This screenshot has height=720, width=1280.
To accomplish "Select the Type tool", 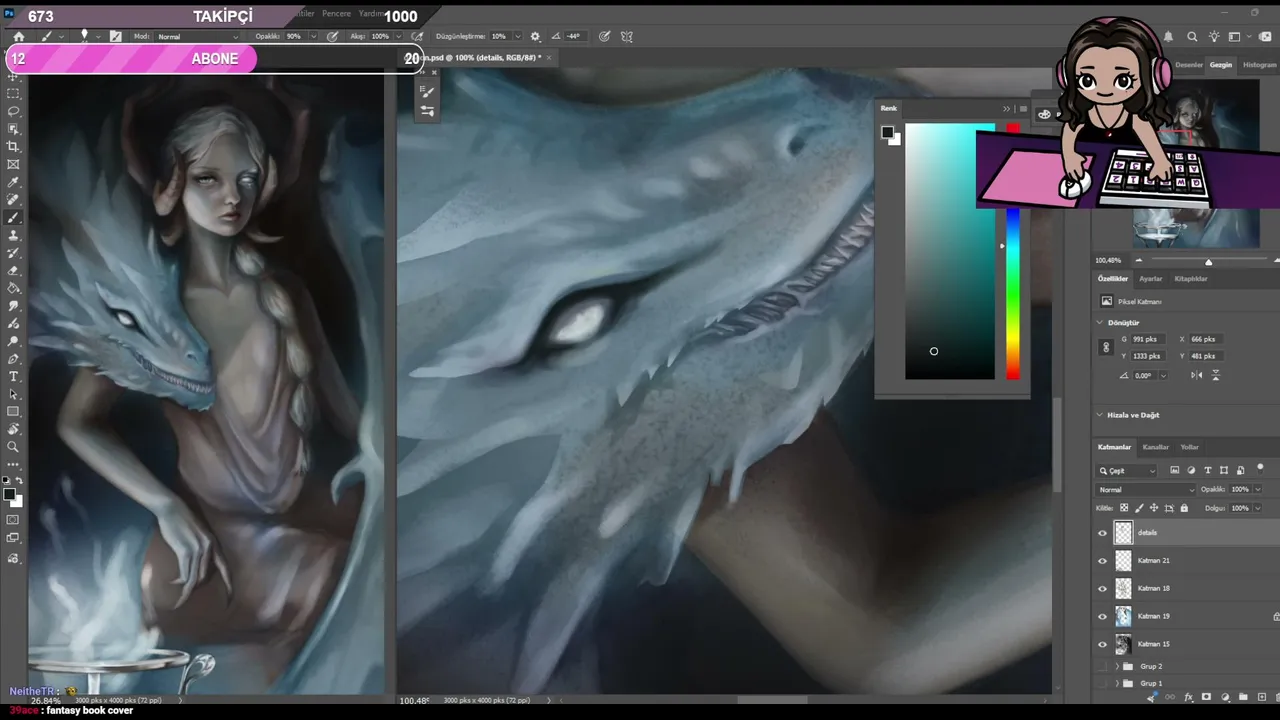I will tap(13, 377).
